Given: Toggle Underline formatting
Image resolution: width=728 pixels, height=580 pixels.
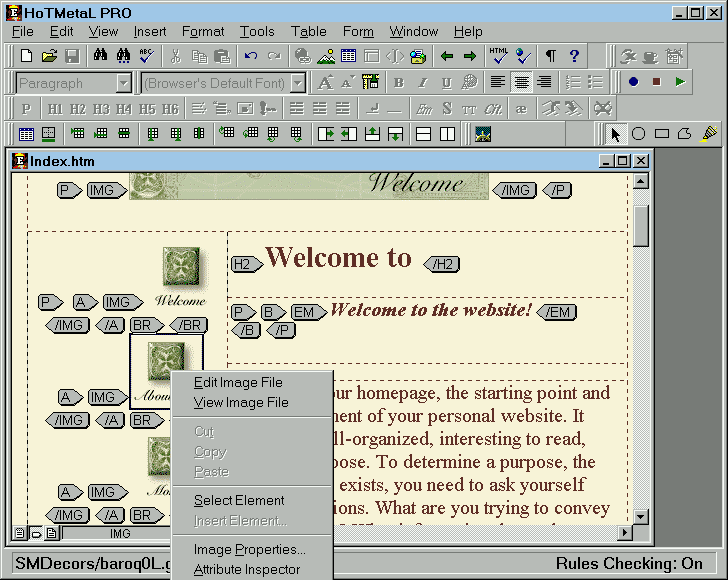Looking at the screenshot, I should click(446, 83).
